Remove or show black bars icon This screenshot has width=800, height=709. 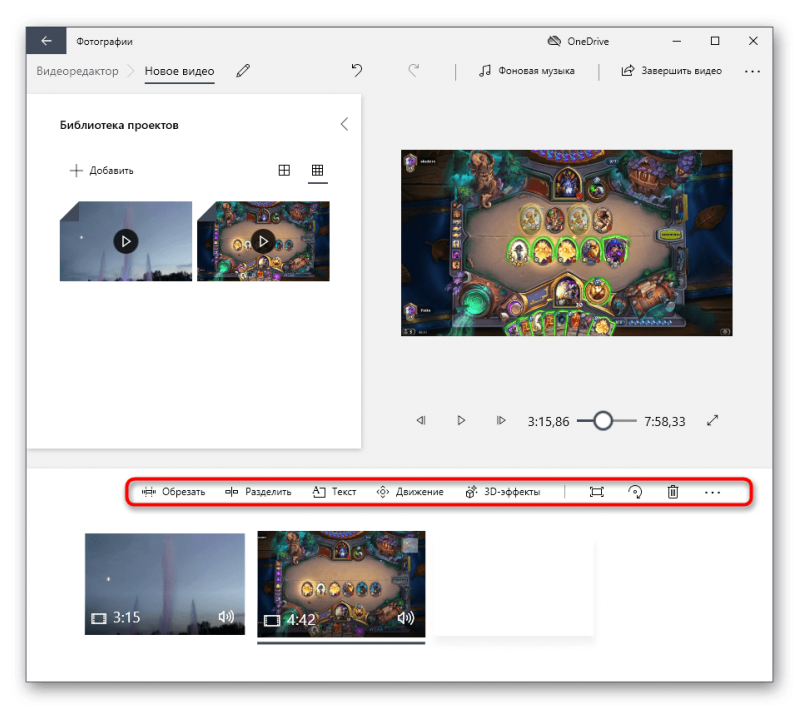click(597, 492)
